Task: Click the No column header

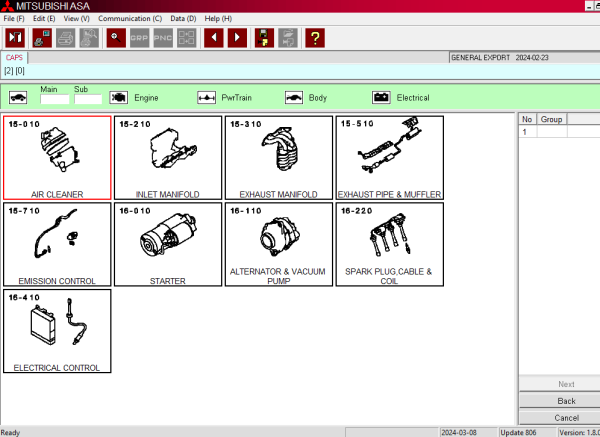Action: point(527,119)
